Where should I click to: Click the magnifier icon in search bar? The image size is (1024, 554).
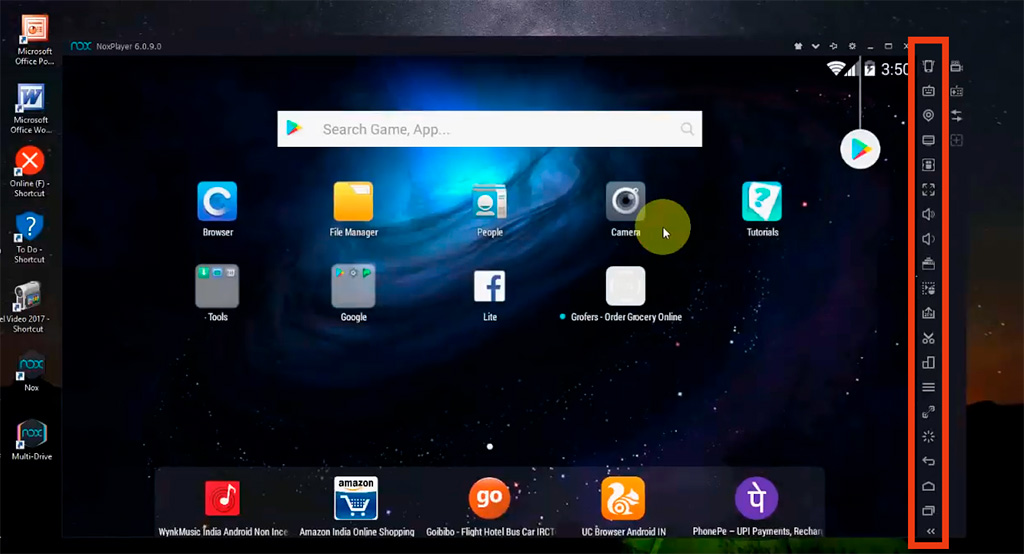pyautogui.click(x=687, y=129)
